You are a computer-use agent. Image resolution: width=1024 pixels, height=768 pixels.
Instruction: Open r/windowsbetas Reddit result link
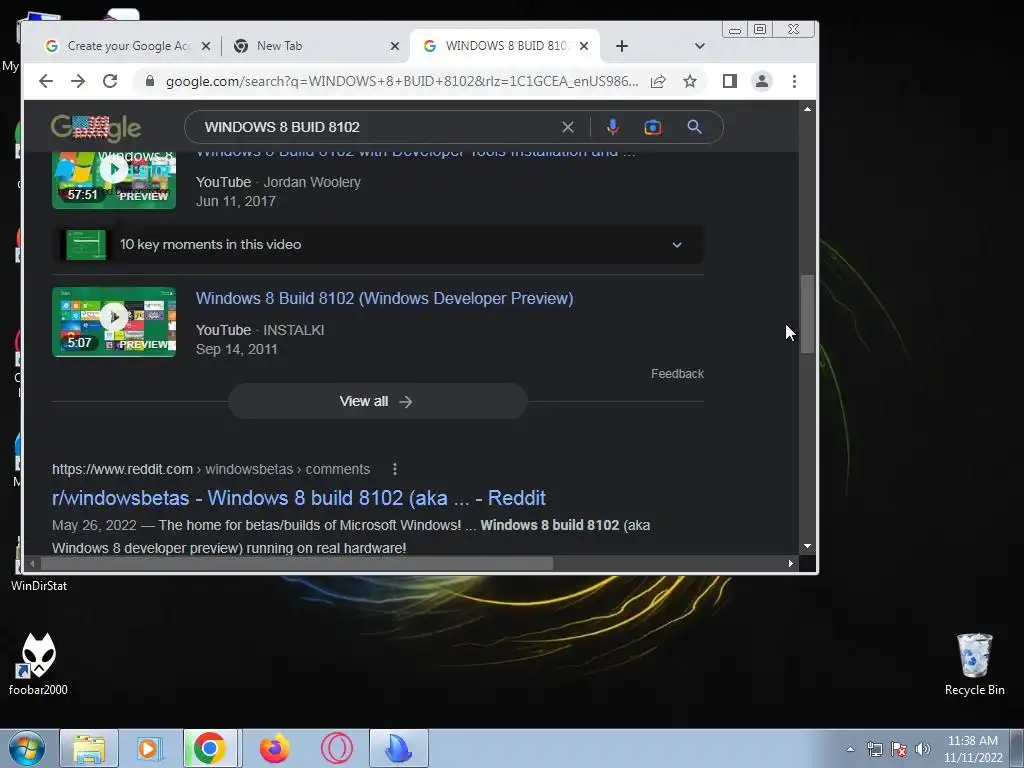pyautogui.click(x=298, y=498)
